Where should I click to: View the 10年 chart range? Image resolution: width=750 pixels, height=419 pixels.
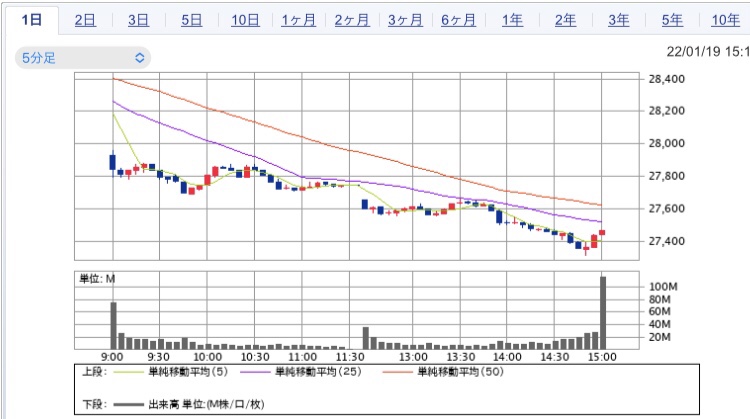tap(726, 20)
